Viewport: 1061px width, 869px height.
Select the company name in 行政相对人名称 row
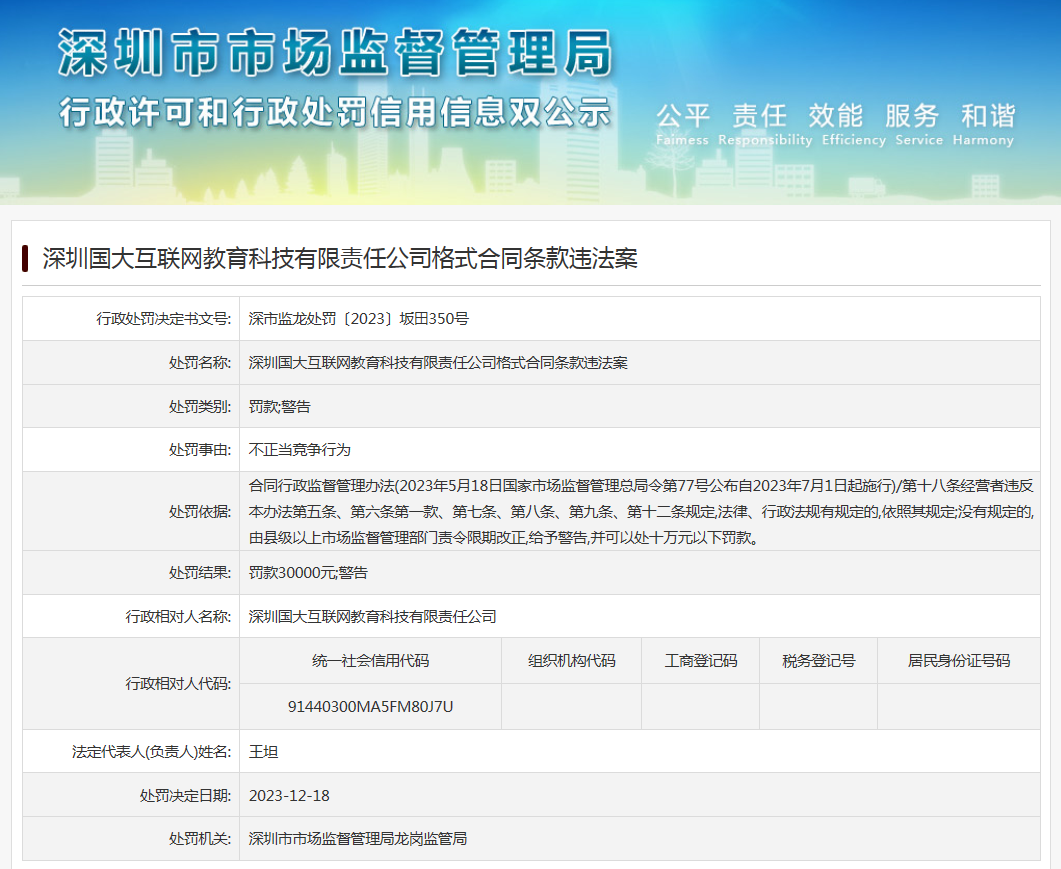(373, 617)
